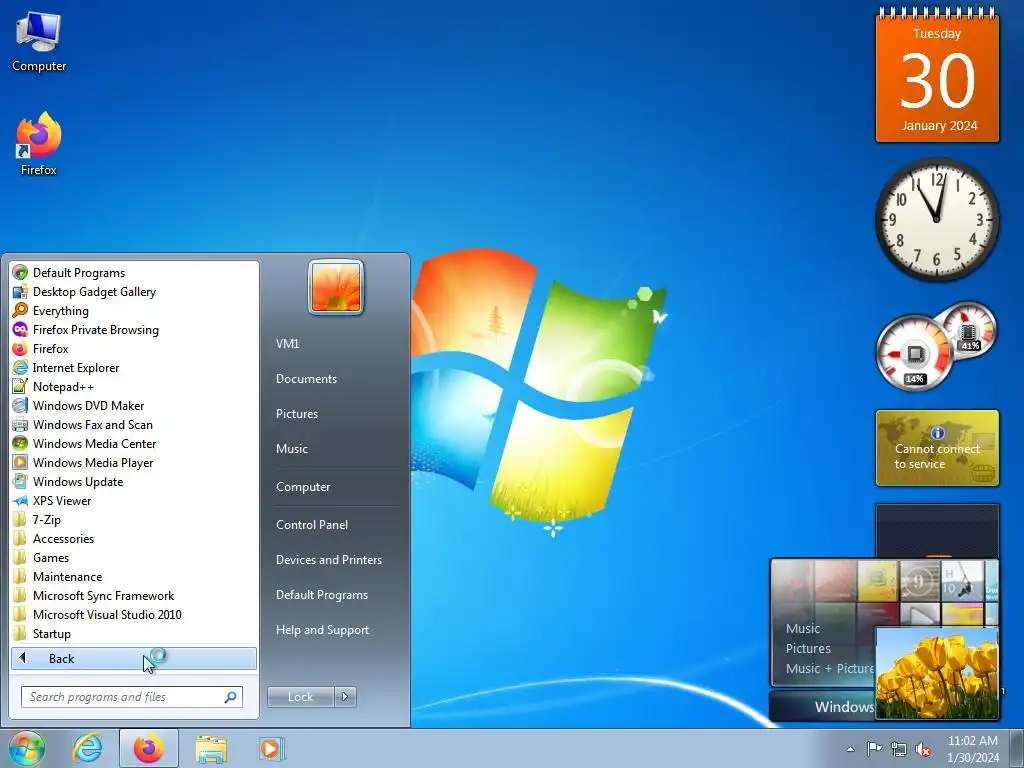Expand the Microsoft Visual Studio 2010 folder
Screen dimensions: 1024x768
pos(135,615)
